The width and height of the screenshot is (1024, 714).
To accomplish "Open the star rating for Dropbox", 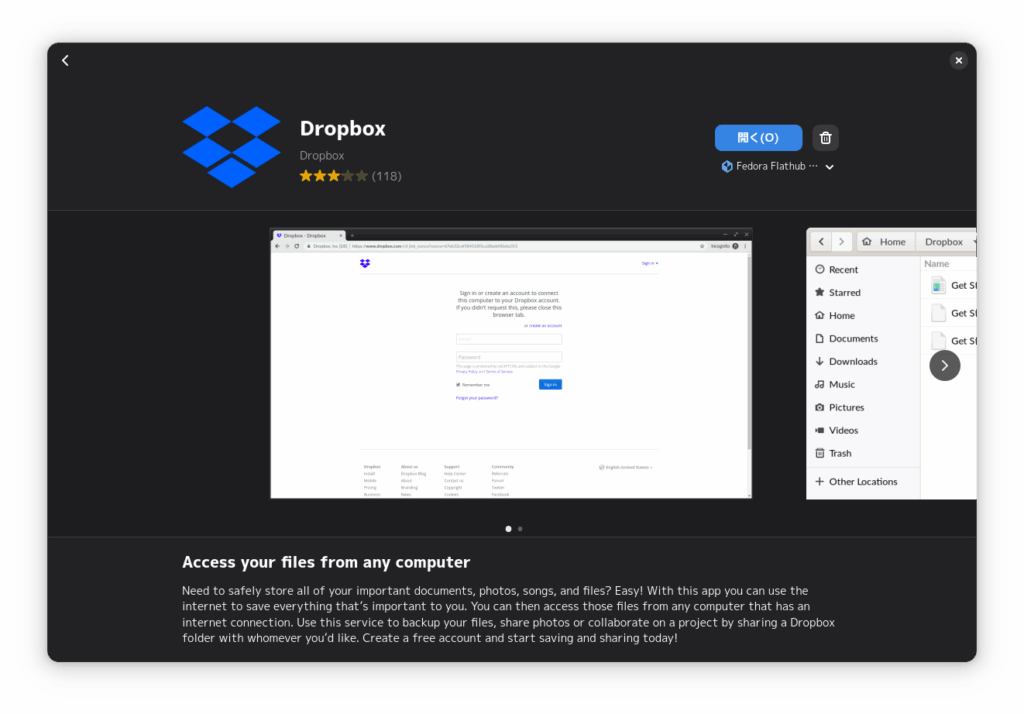I will coord(334,176).
